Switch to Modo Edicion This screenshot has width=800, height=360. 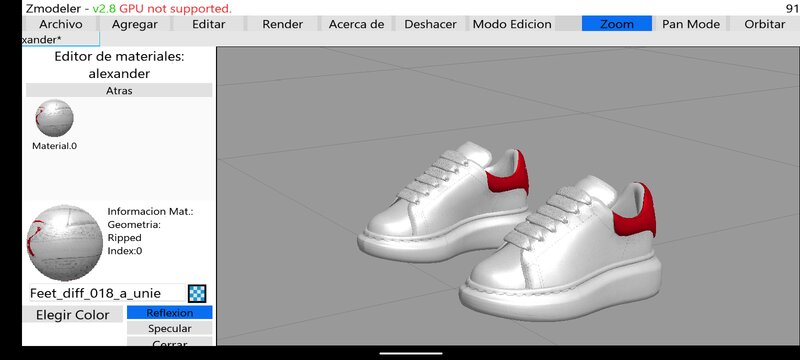[512, 24]
